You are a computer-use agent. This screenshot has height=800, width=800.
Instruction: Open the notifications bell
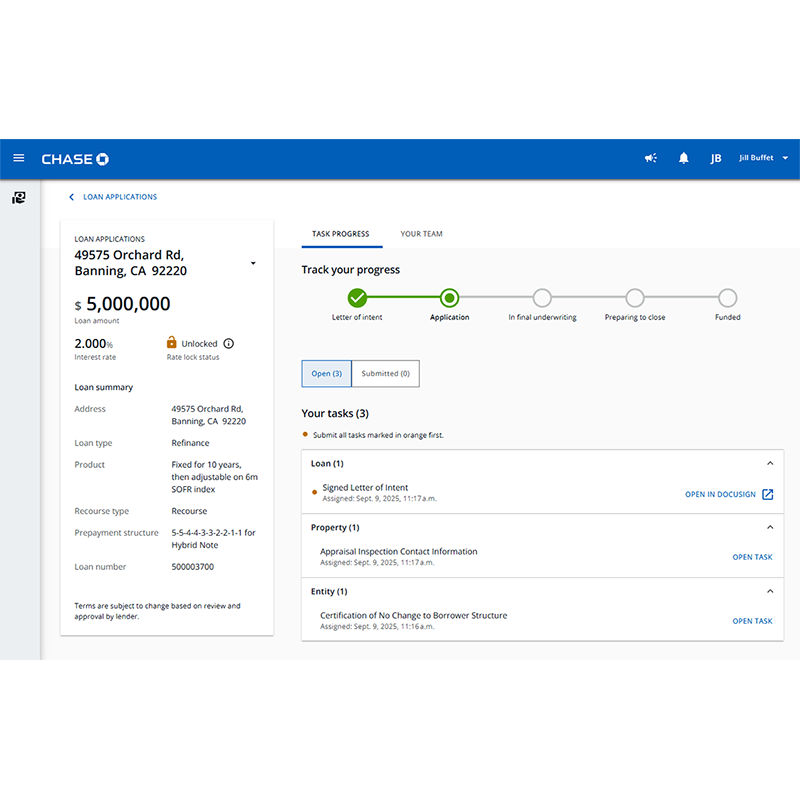684,158
